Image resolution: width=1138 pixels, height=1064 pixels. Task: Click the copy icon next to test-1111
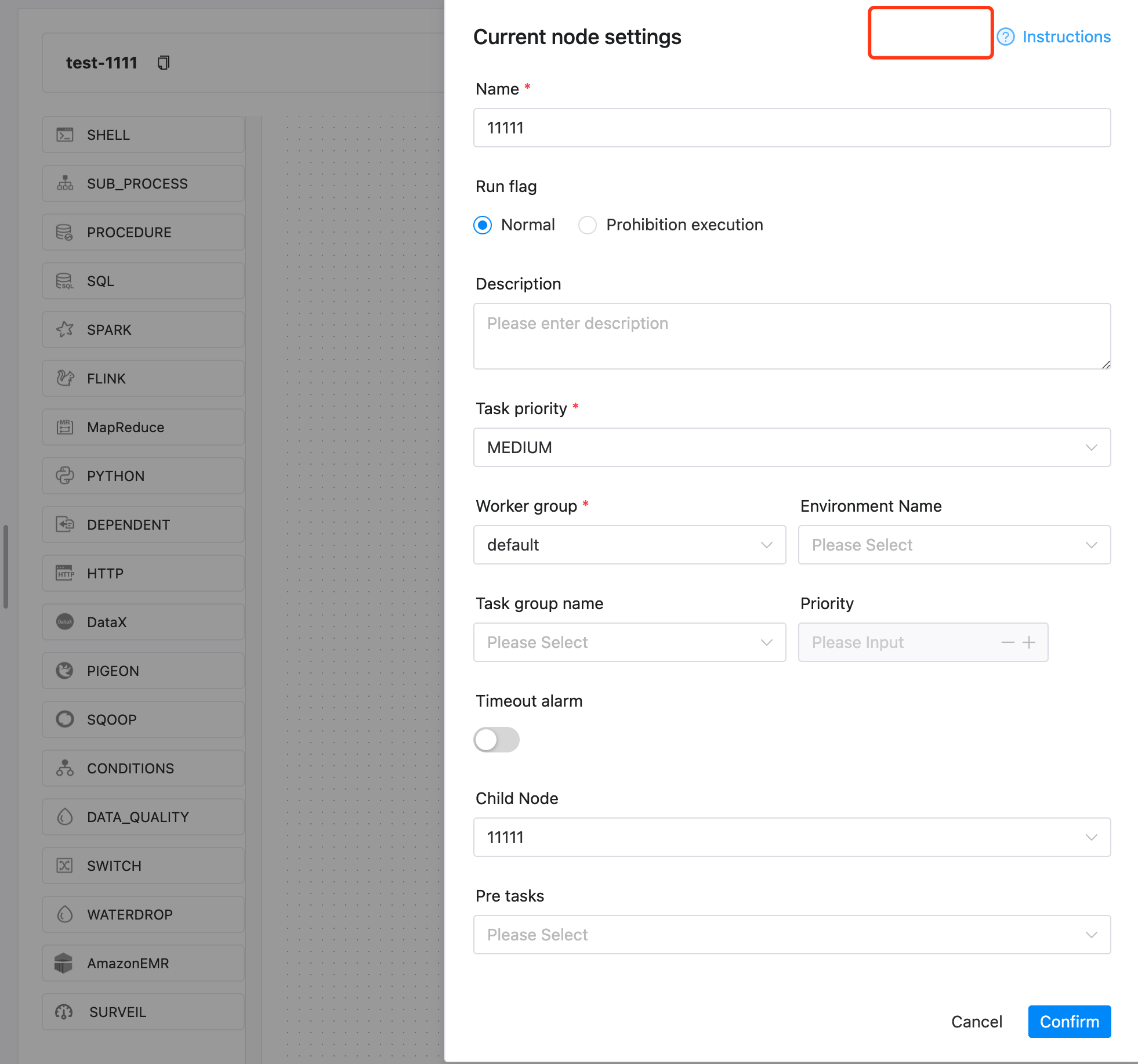164,63
